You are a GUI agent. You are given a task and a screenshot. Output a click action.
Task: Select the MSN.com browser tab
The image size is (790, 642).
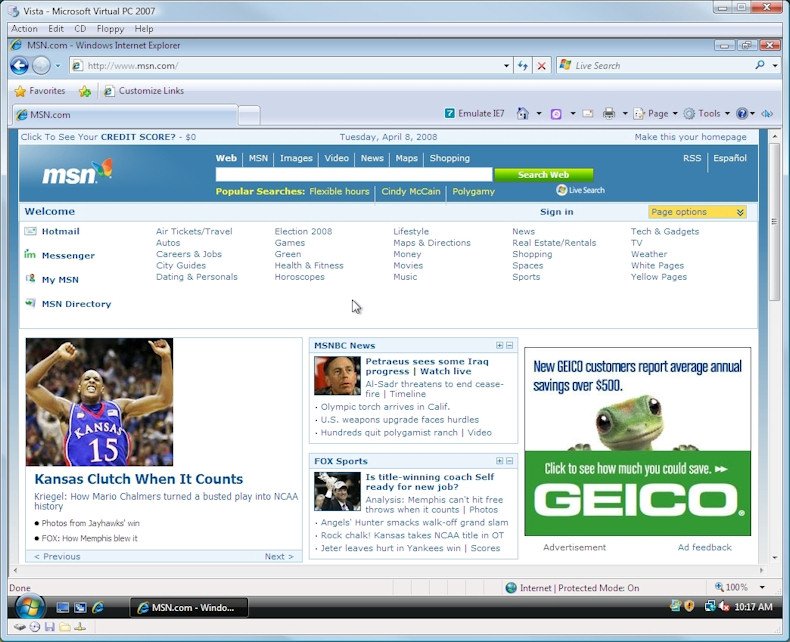coord(124,115)
